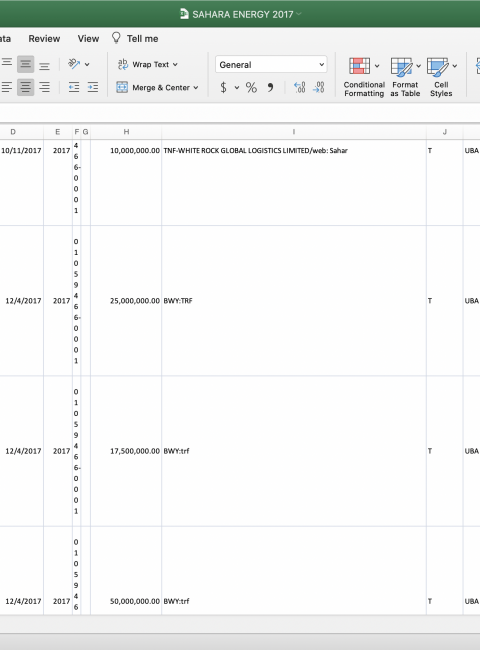This screenshot has height=650, width=480.
Task: Open the text orientation dropdown arrow
Action: pyautogui.click(x=87, y=64)
